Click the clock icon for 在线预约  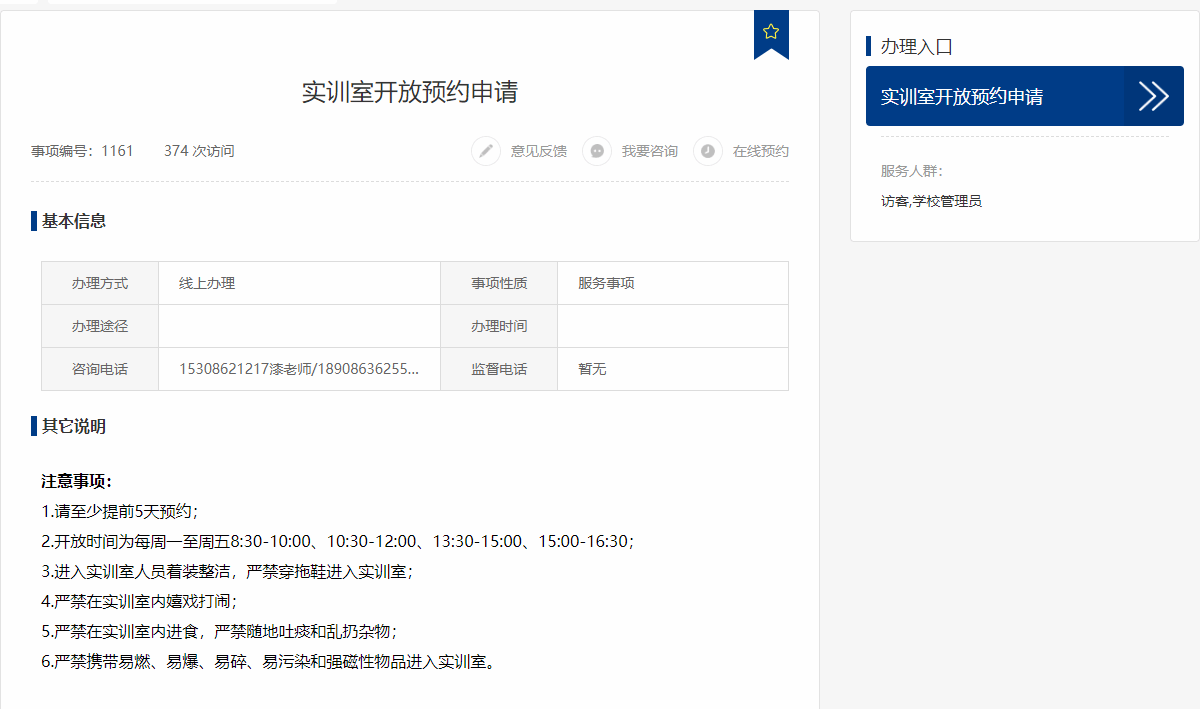coord(708,151)
